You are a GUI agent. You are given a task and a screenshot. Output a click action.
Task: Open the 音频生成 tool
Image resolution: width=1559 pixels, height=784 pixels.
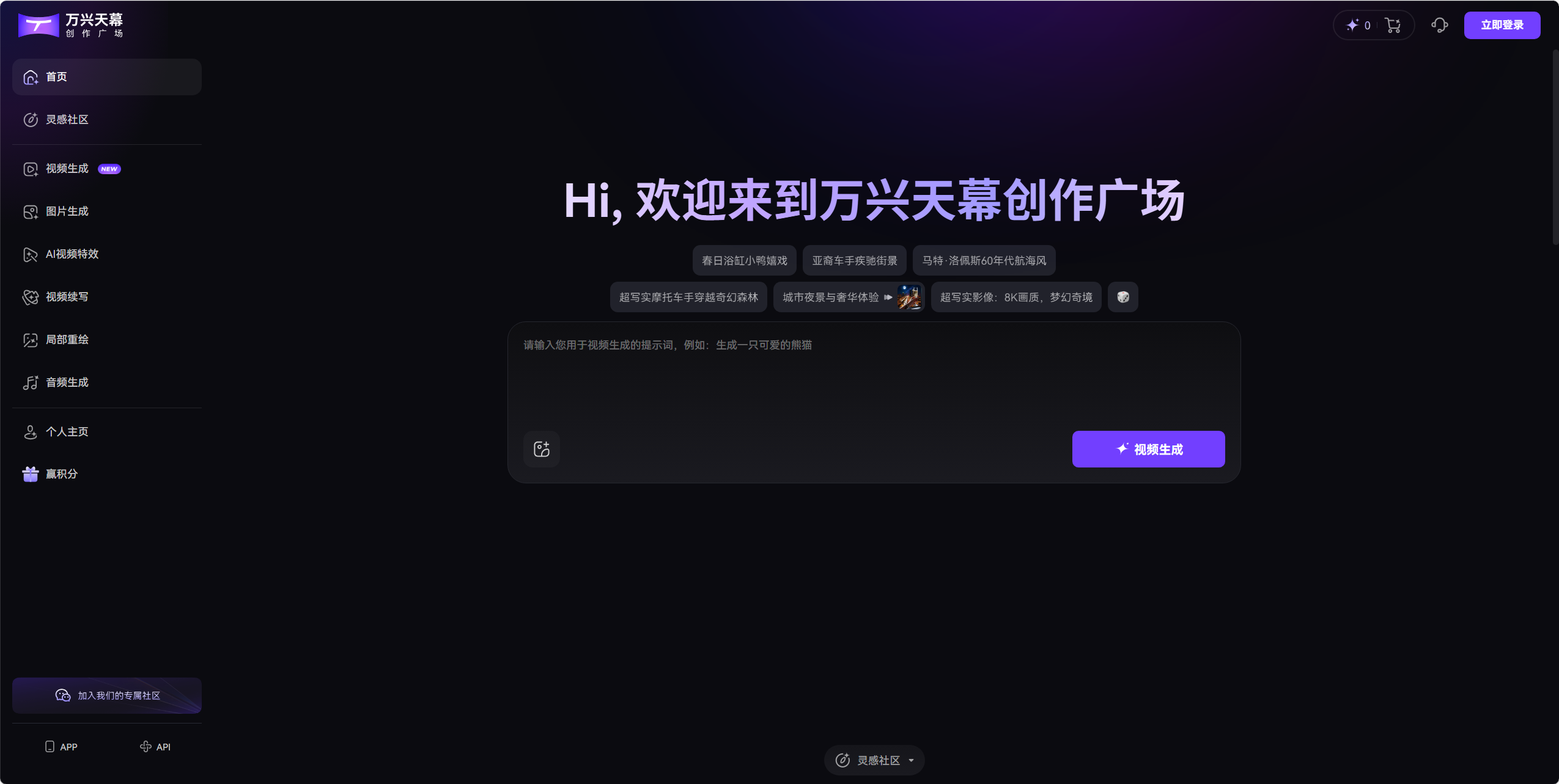[x=66, y=382]
